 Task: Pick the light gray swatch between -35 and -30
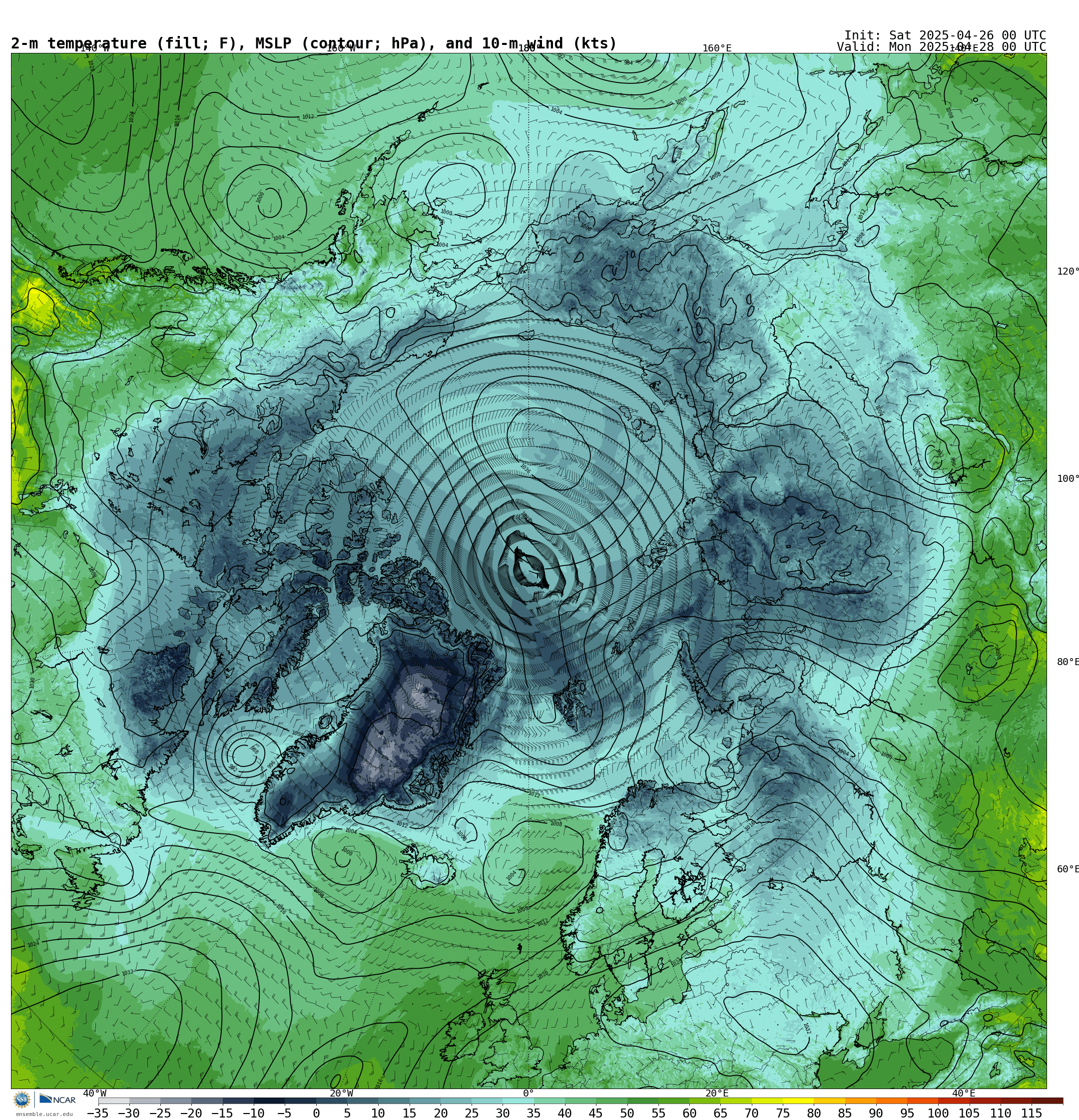coord(114,1101)
